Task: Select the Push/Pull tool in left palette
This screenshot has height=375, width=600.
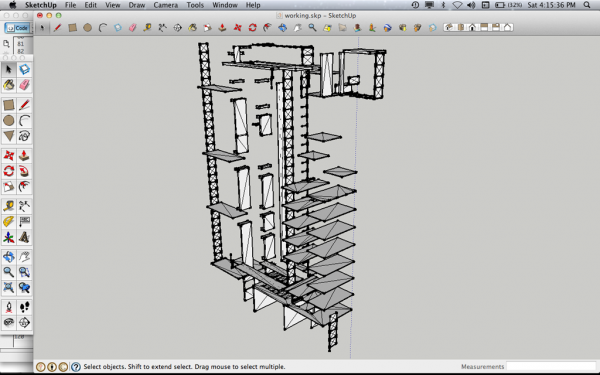Action: tap(24, 156)
